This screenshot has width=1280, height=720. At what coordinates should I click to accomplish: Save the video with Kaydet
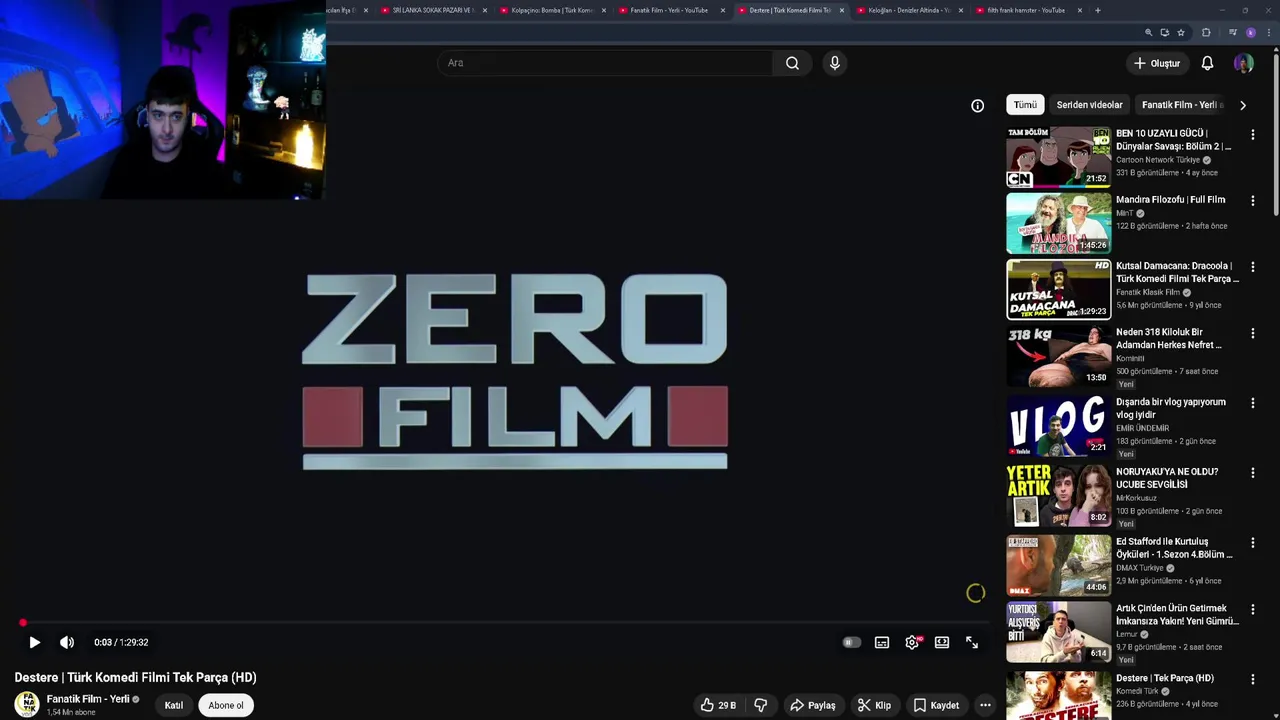936,705
